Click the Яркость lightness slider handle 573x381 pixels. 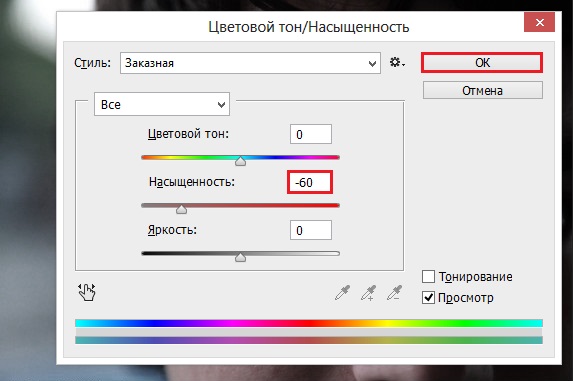click(240, 257)
